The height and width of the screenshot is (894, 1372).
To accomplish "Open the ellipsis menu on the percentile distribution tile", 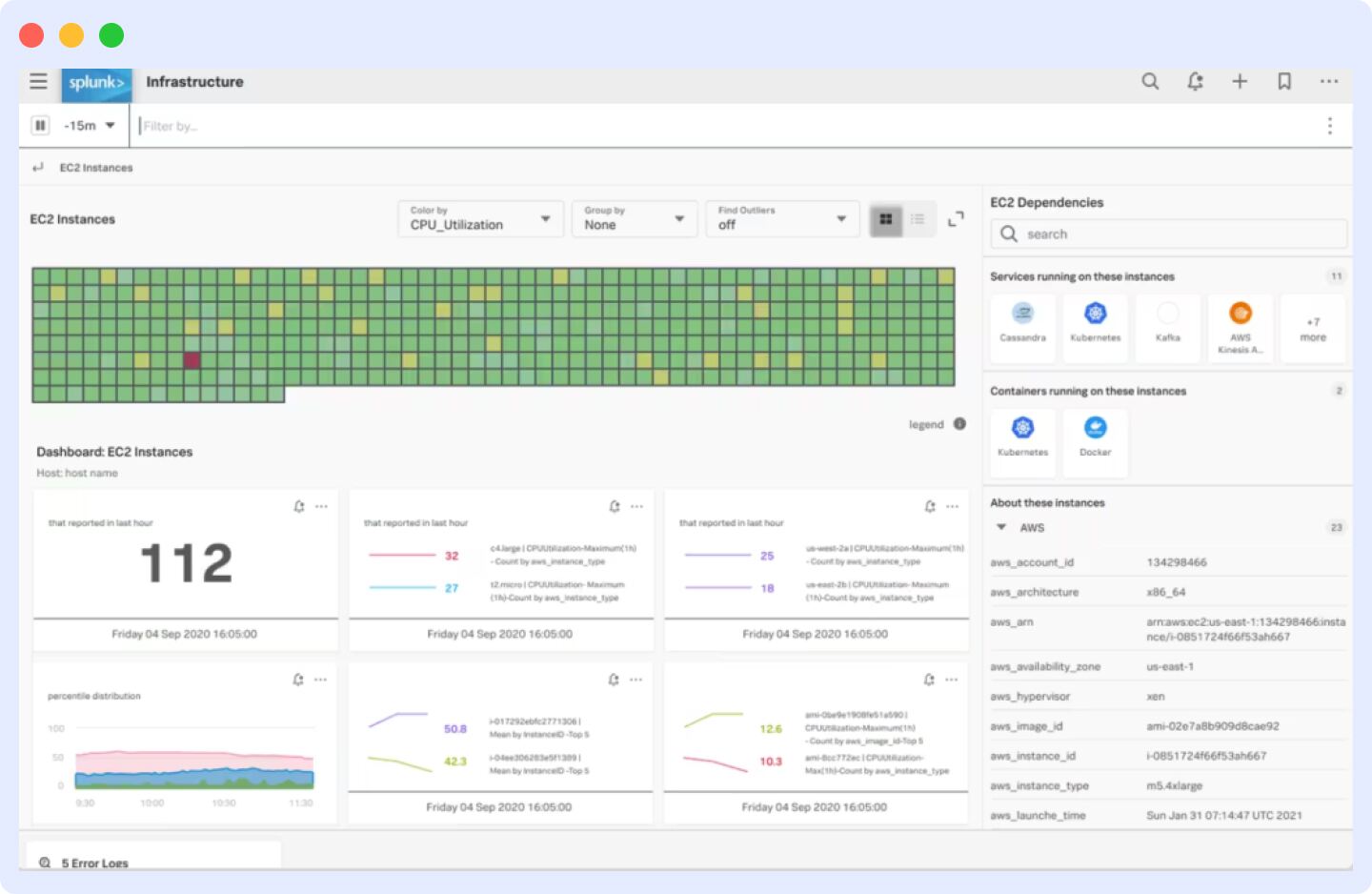I will [x=321, y=680].
